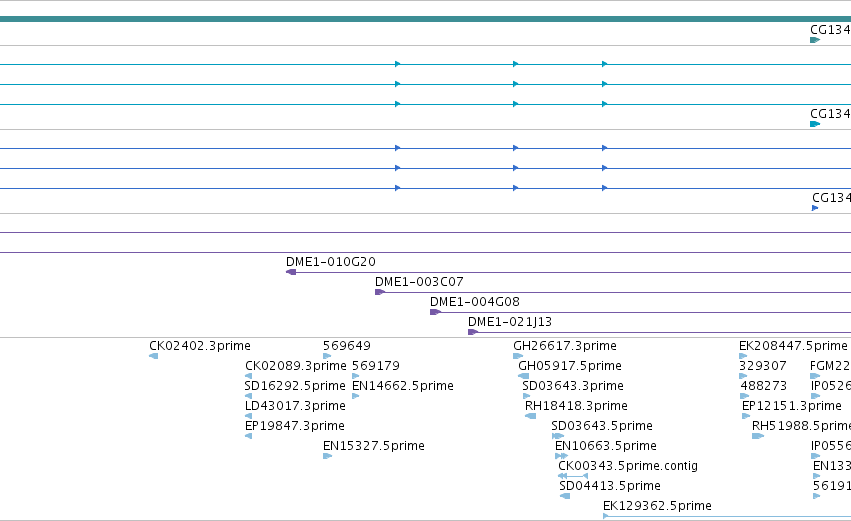The image size is (851, 521).
Task: Click the arrow glyph under 569649
Action: (x=327, y=356)
